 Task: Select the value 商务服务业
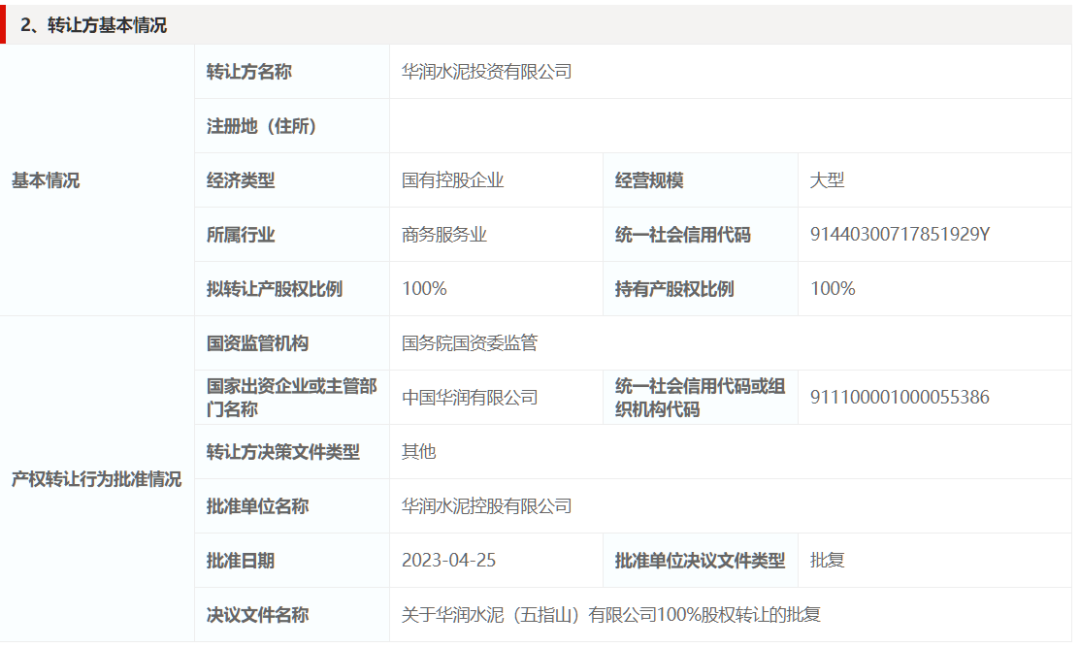444,235
